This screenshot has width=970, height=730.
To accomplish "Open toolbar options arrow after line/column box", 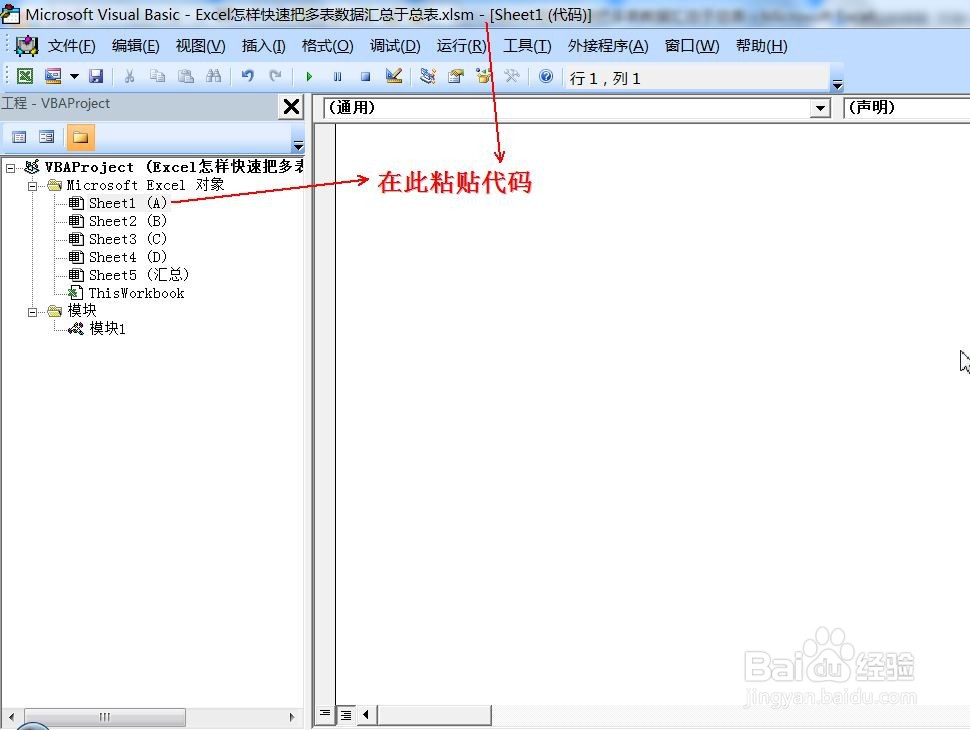I will [x=837, y=85].
